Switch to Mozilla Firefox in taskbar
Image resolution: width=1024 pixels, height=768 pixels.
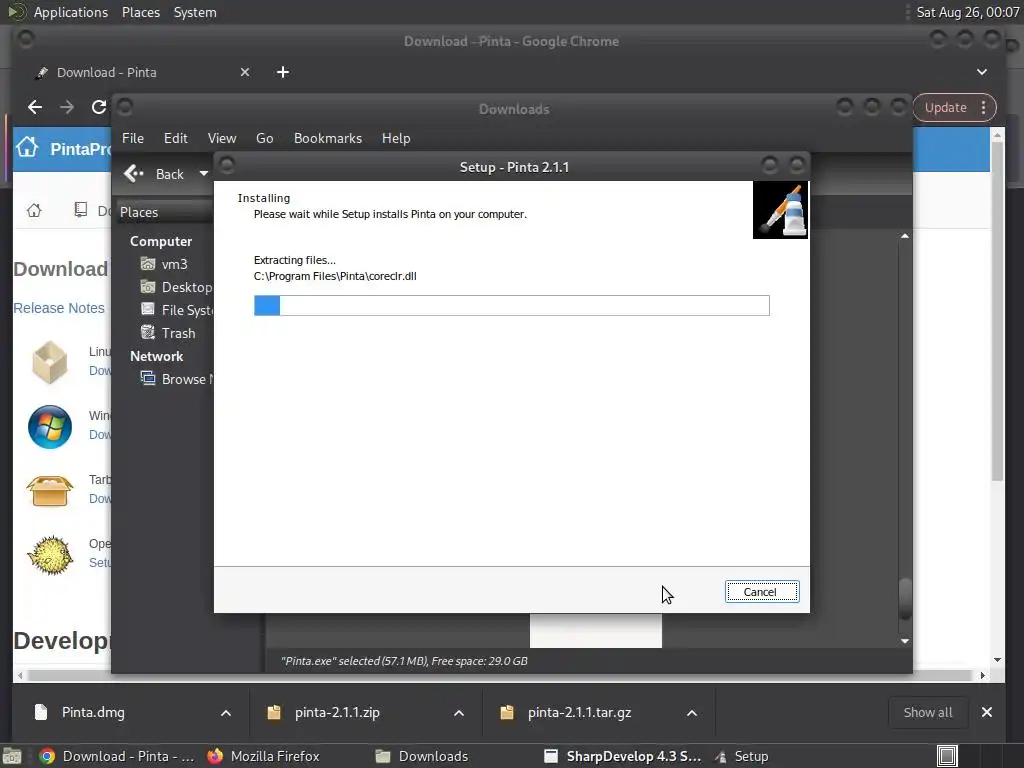263,756
